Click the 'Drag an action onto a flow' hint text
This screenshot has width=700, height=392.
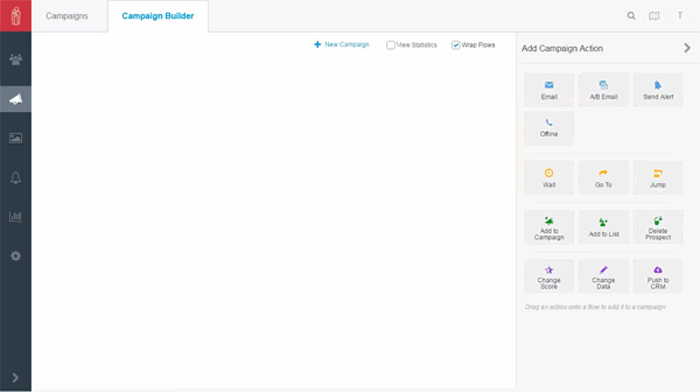click(x=595, y=307)
